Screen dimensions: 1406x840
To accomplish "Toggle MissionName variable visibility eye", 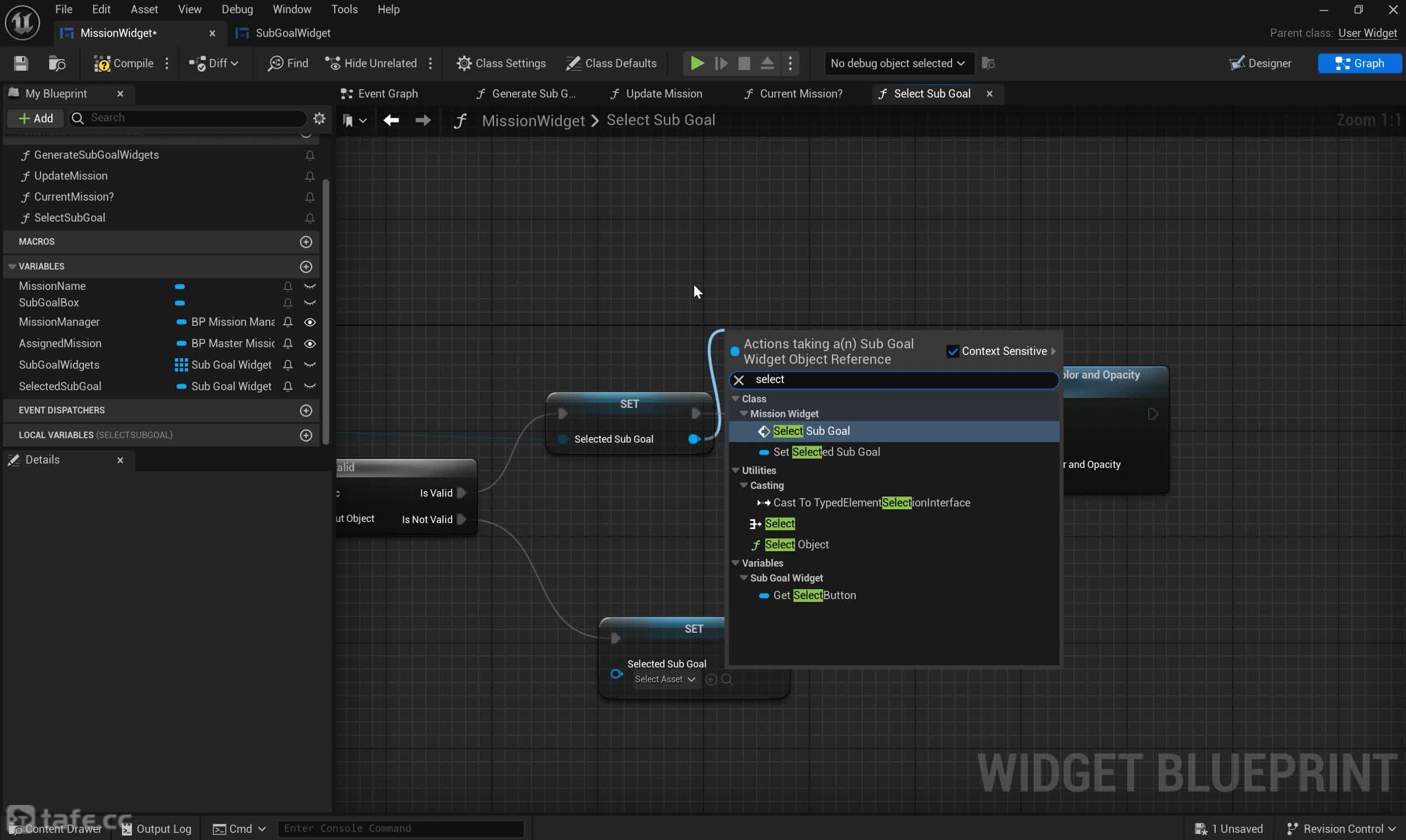I will [310, 286].
